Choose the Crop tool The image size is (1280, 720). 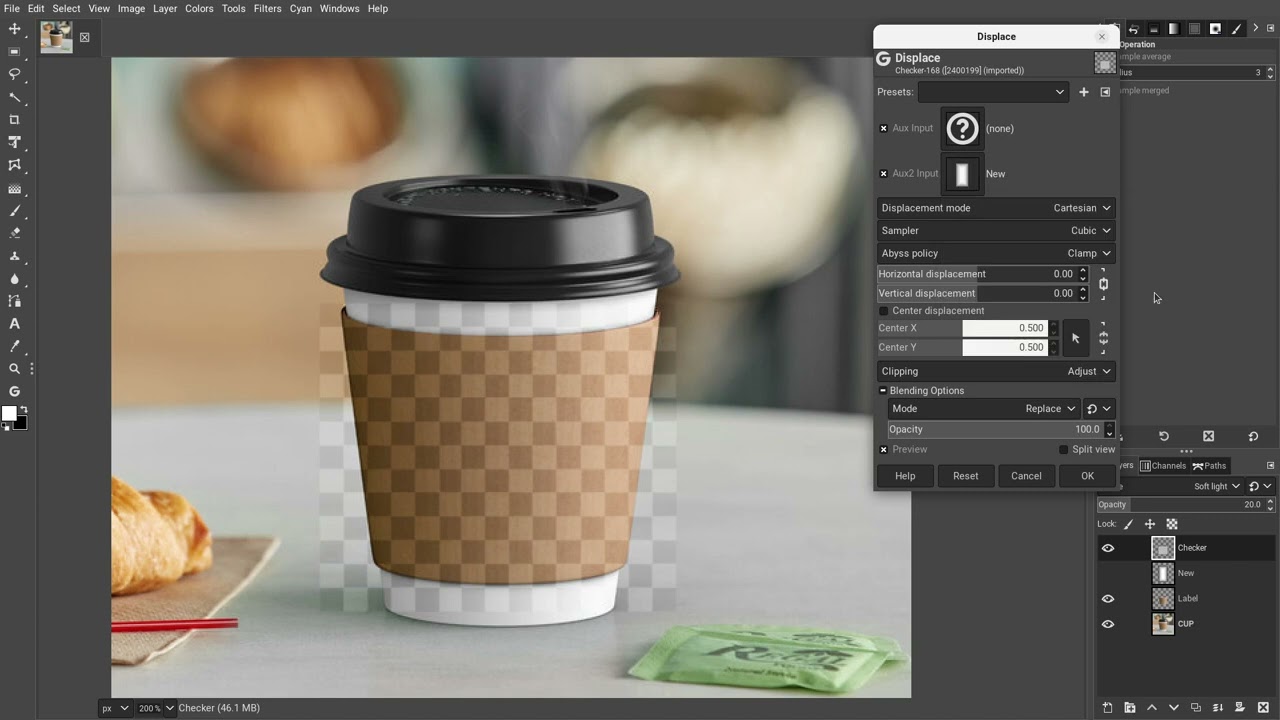tap(14, 120)
